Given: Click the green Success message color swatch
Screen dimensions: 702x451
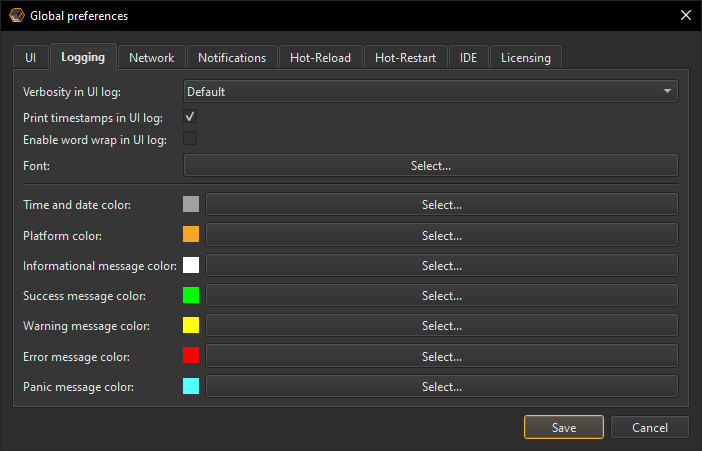Looking at the screenshot, I should pyautogui.click(x=191, y=295).
